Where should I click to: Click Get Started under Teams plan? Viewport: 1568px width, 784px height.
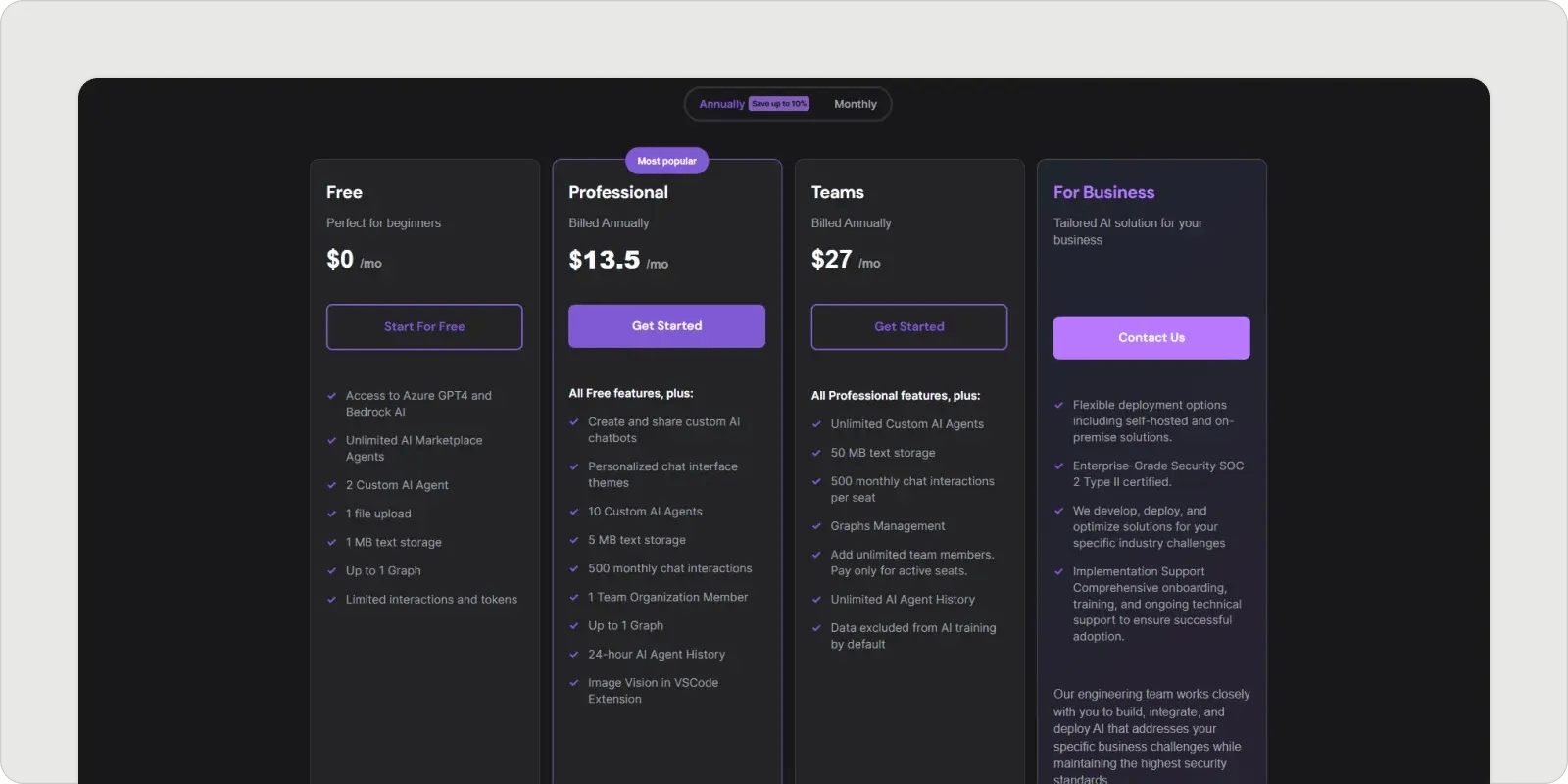tap(908, 327)
